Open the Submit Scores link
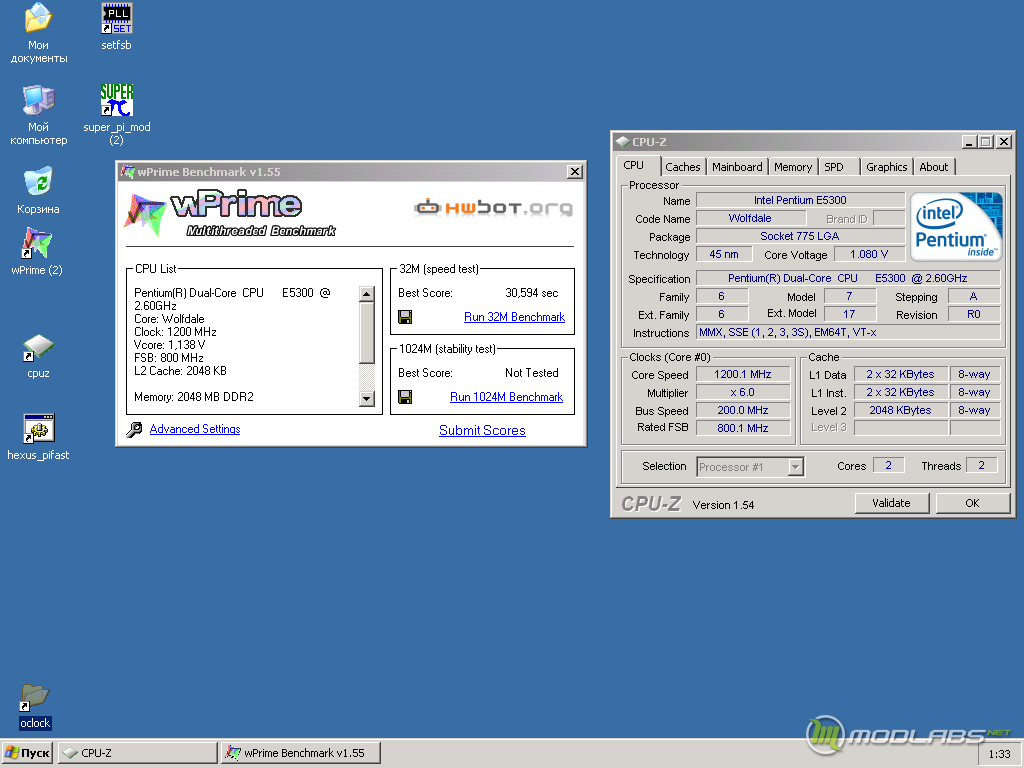The image size is (1024, 768). pyautogui.click(x=482, y=430)
